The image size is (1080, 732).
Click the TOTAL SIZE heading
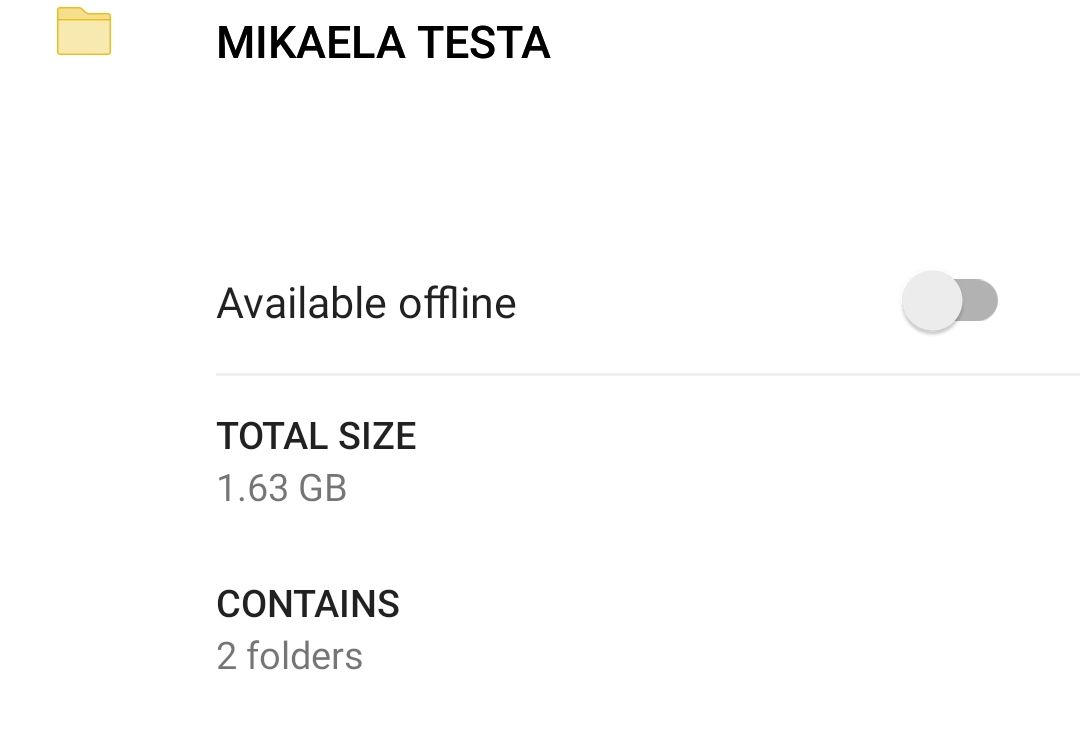pos(316,436)
